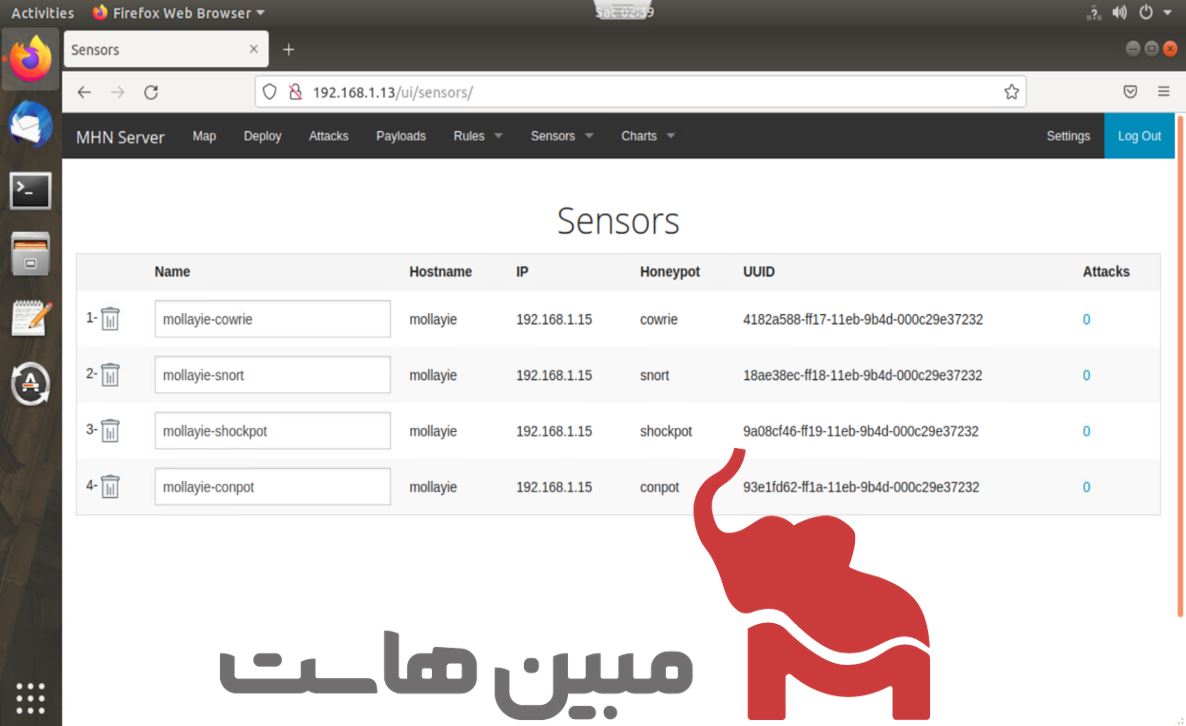The width and height of the screenshot is (1186, 726).
Task: Open Settings in the navbar
Action: (1068, 136)
